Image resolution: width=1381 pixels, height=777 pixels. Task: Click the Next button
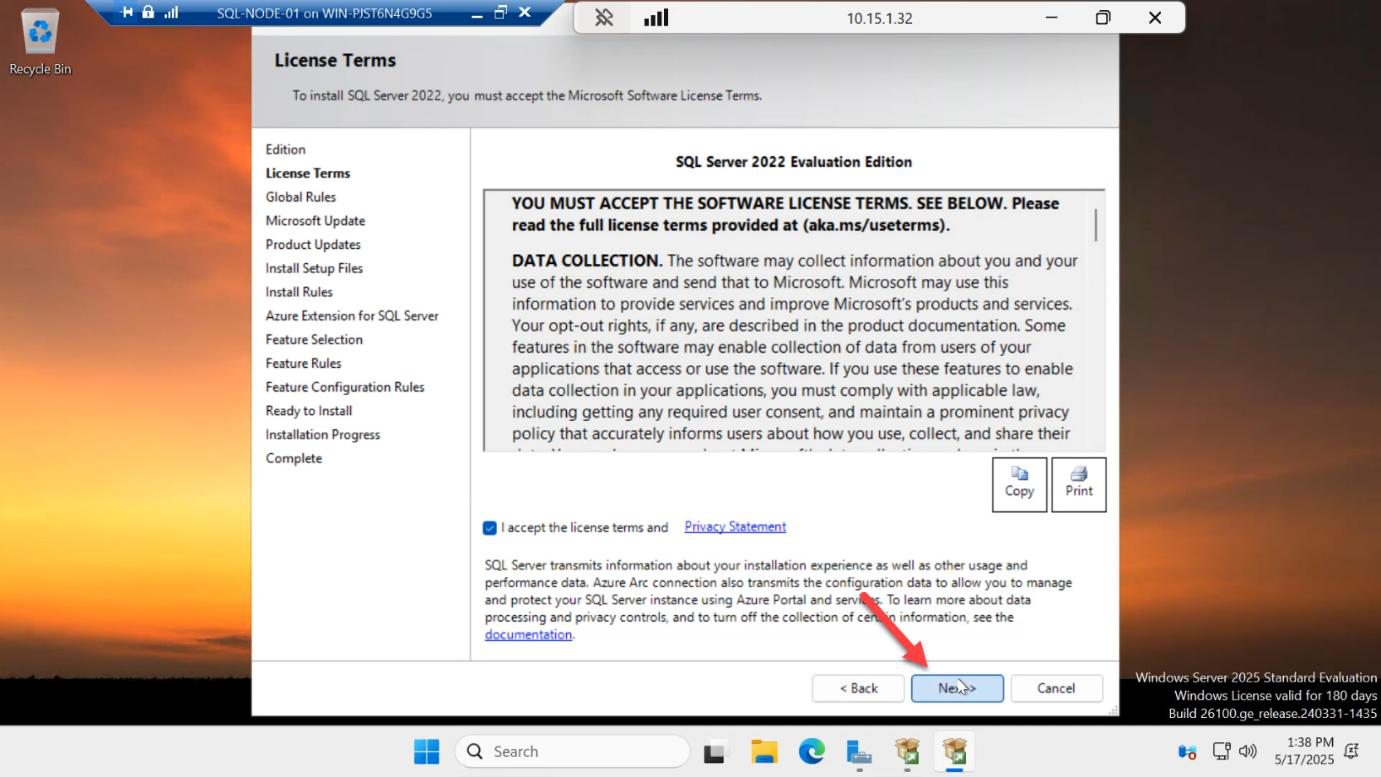[x=957, y=688]
